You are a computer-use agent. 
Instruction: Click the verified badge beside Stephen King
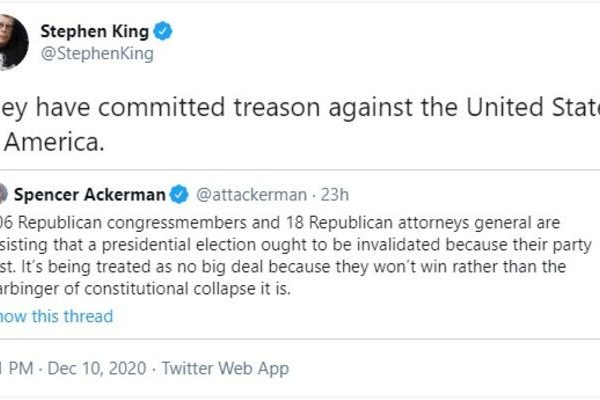point(163,31)
